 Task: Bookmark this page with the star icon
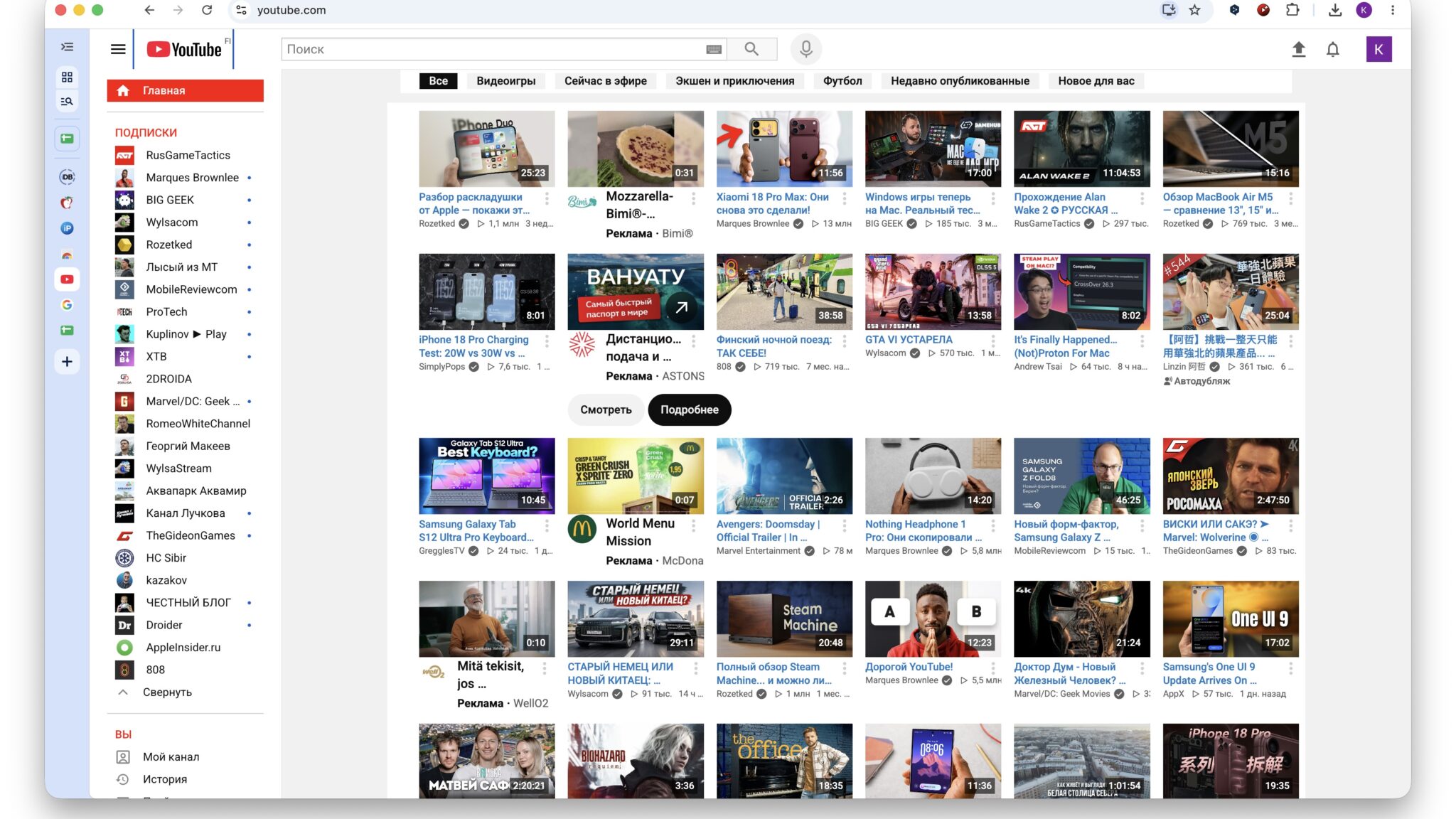1195,10
